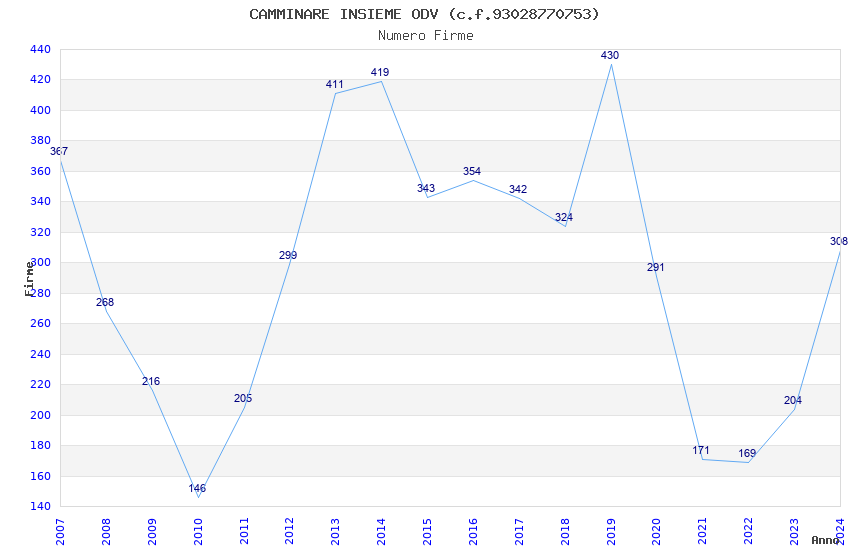Click y-axis tick label 260
This screenshot has height=550, width=850.
41,323
